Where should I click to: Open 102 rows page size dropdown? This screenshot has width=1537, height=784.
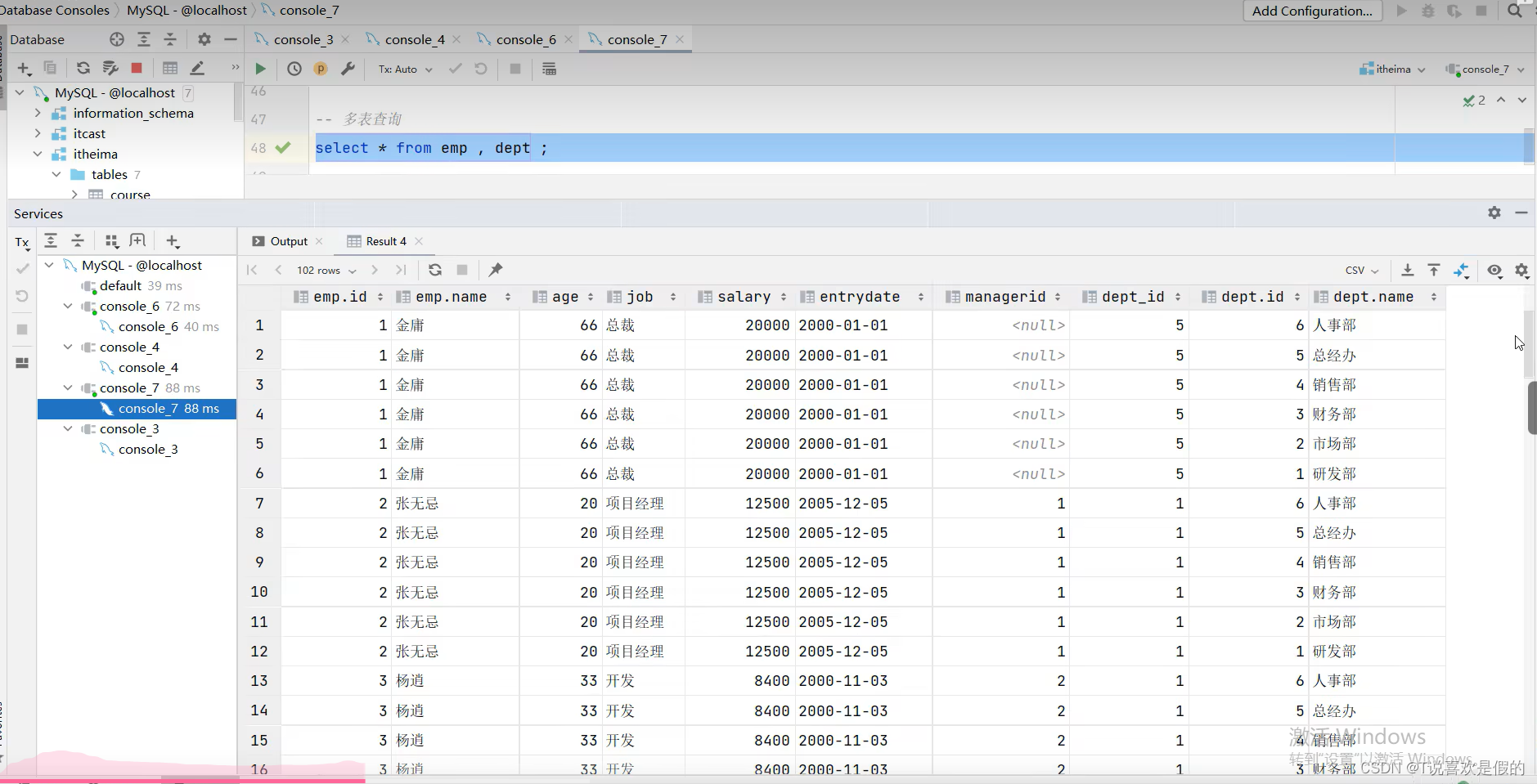pos(326,271)
